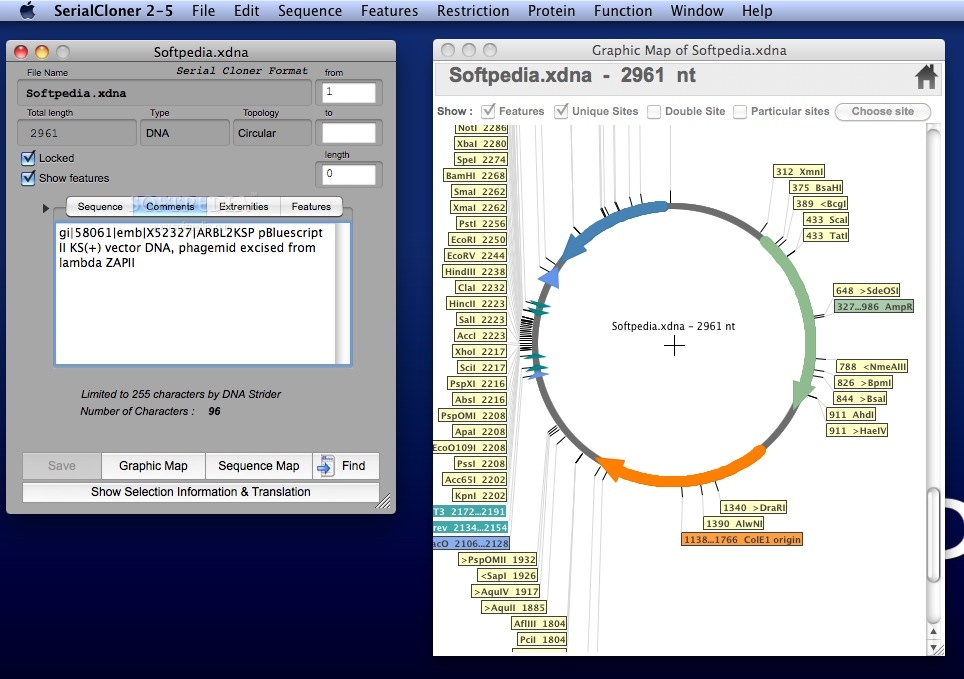
Task: Select the 1138...1766 ColE1 origin label
Action: click(743, 539)
